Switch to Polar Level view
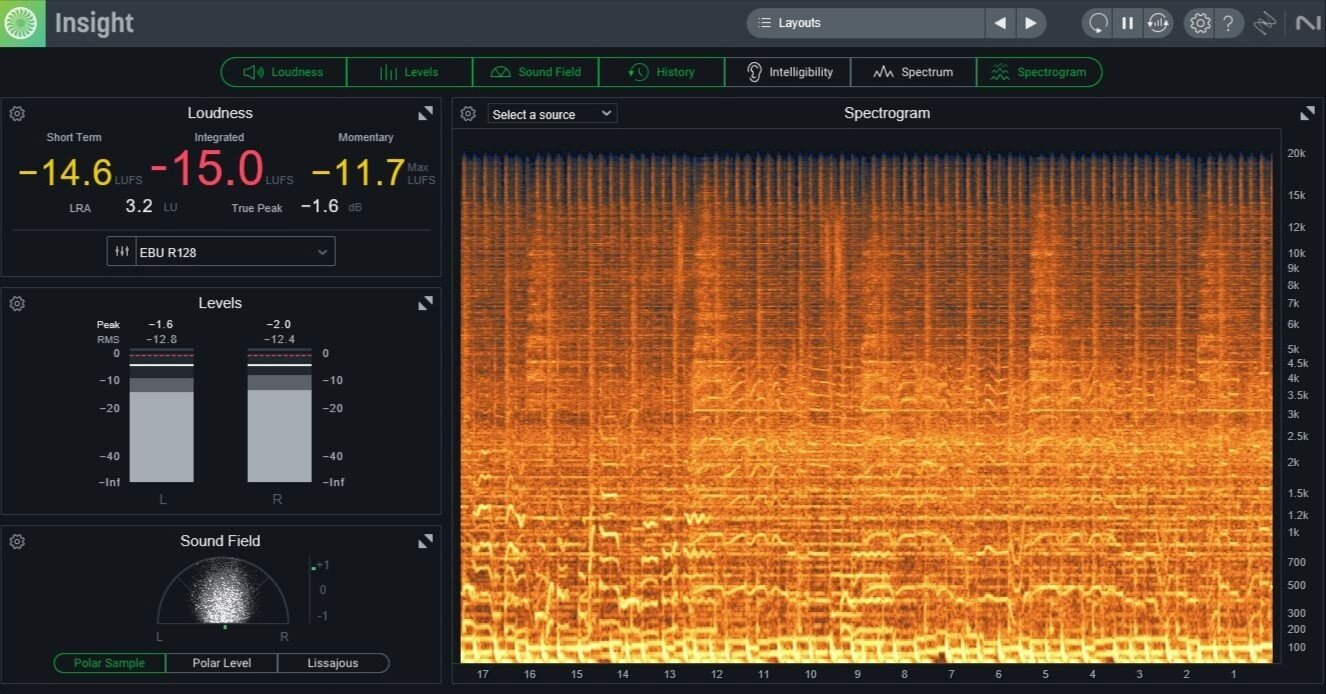The height and width of the screenshot is (694, 1326). click(x=221, y=663)
